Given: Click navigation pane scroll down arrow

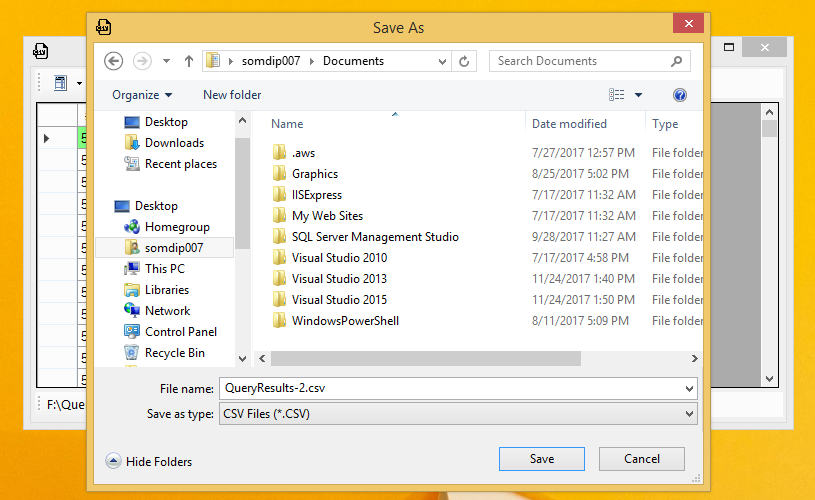Looking at the screenshot, I should tap(242, 359).
